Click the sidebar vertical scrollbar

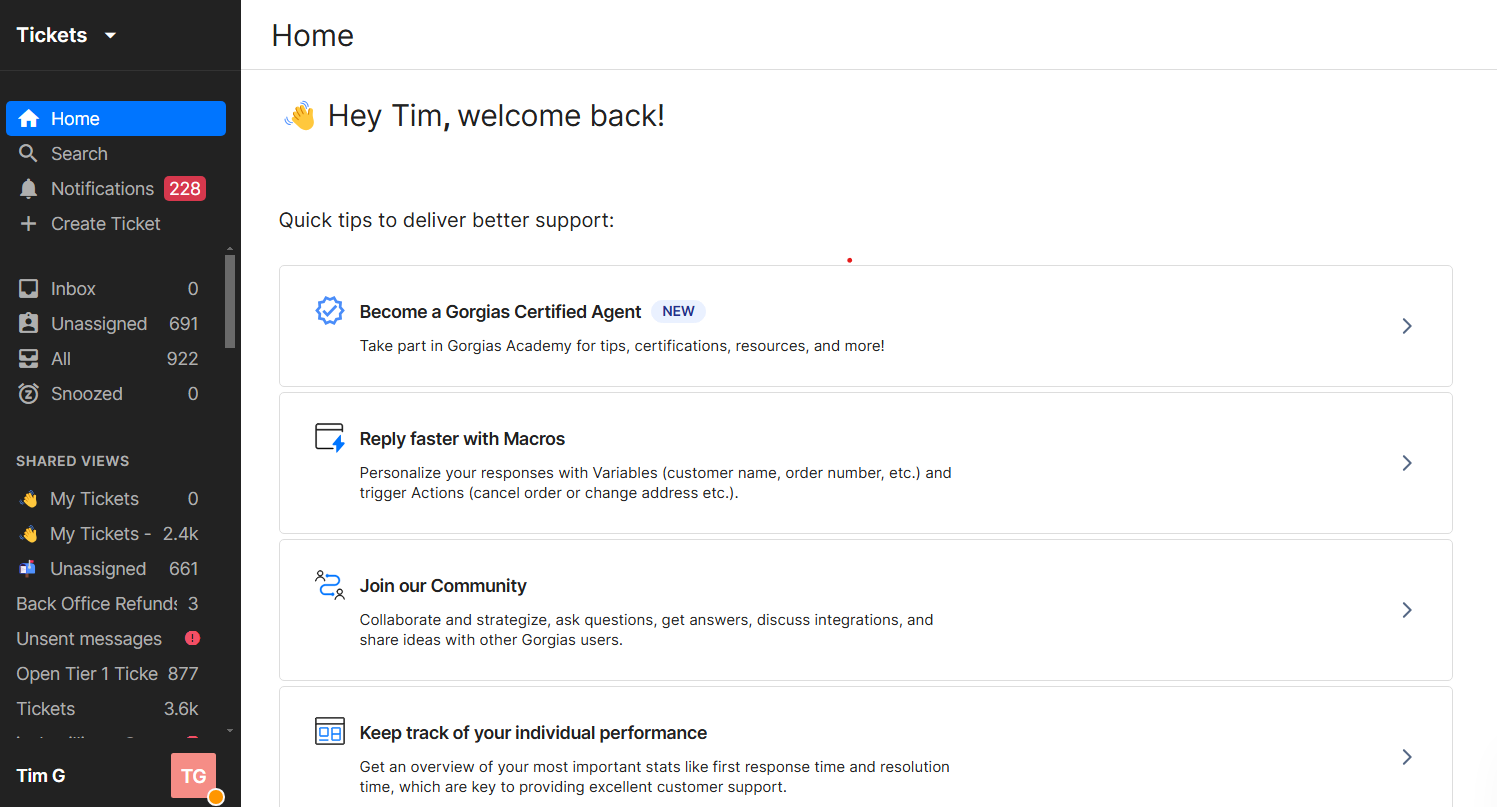230,300
